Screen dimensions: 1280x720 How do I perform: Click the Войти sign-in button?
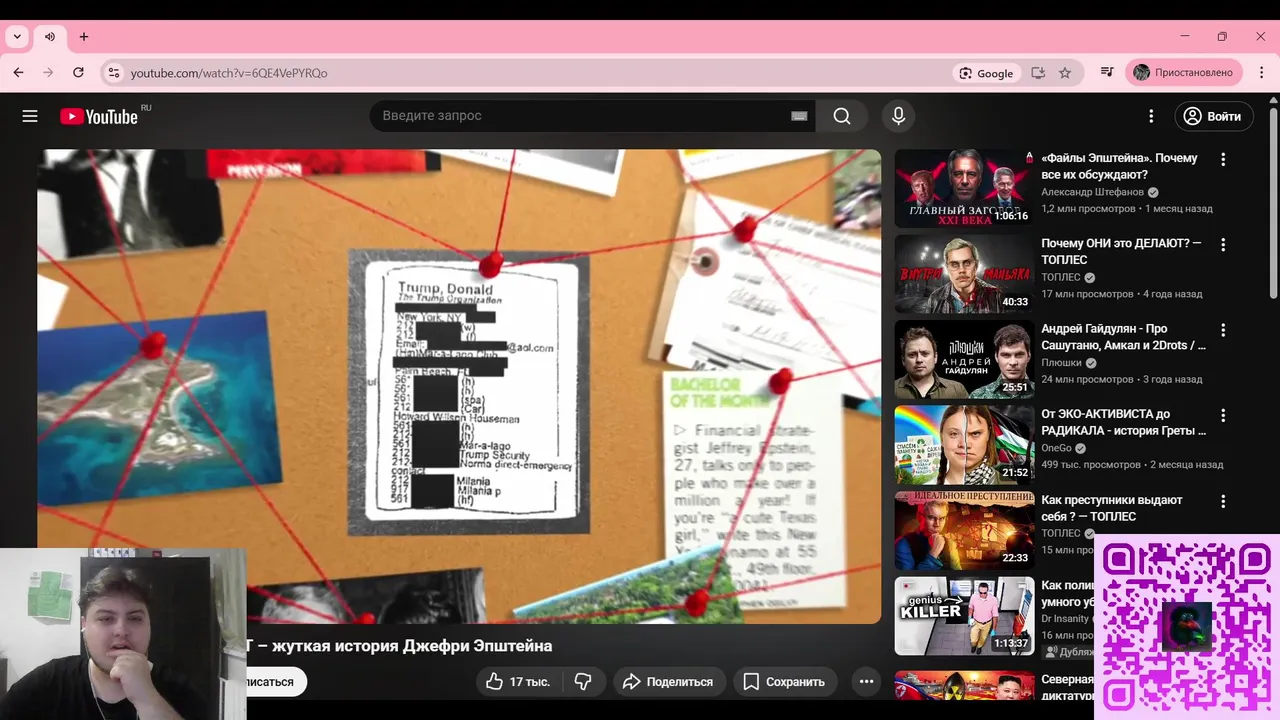[1213, 116]
